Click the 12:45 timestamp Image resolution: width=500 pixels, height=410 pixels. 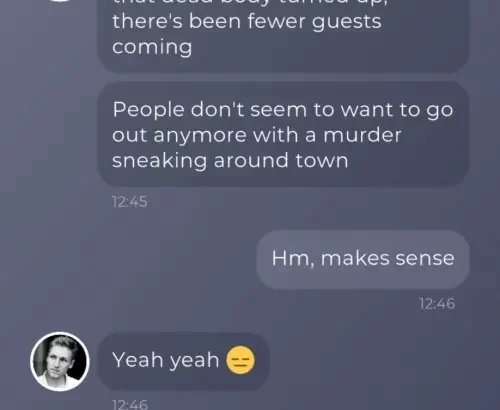(130, 202)
